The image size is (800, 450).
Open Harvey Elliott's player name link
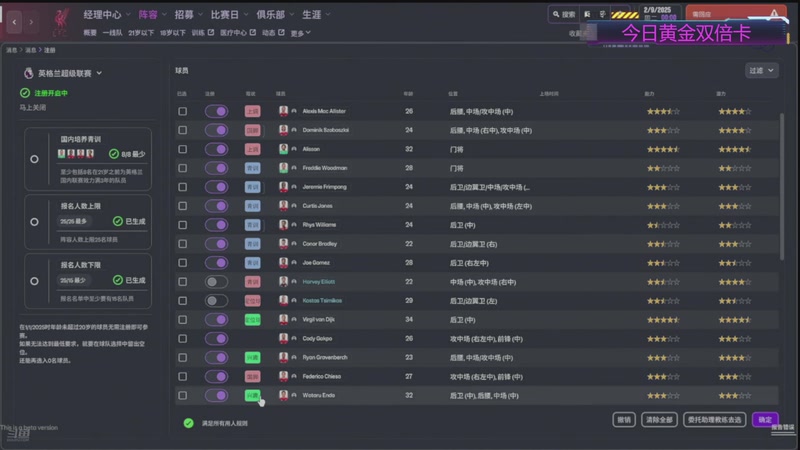click(319, 282)
